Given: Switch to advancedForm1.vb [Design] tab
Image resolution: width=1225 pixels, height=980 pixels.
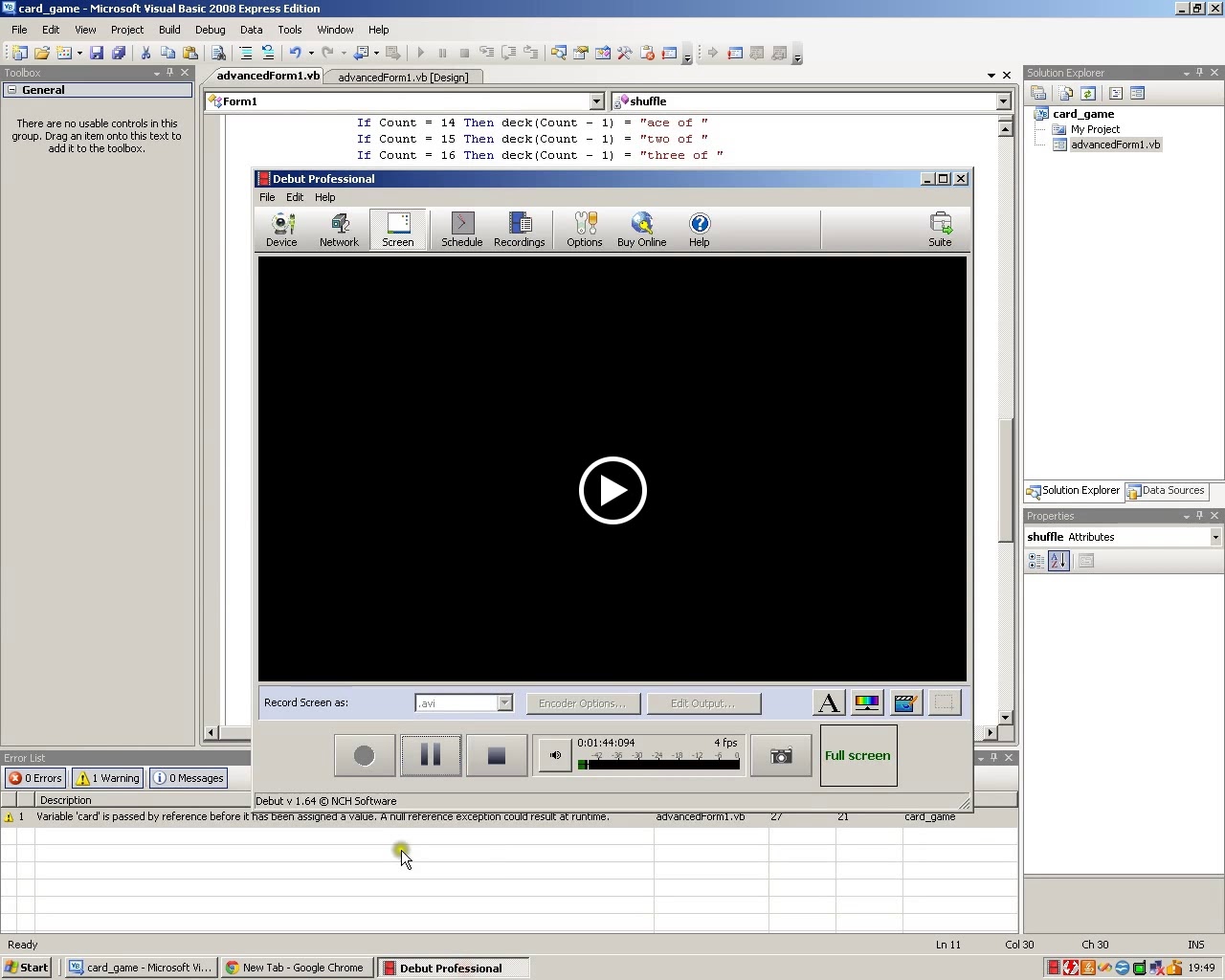Looking at the screenshot, I should pyautogui.click(x=403, y=78).
